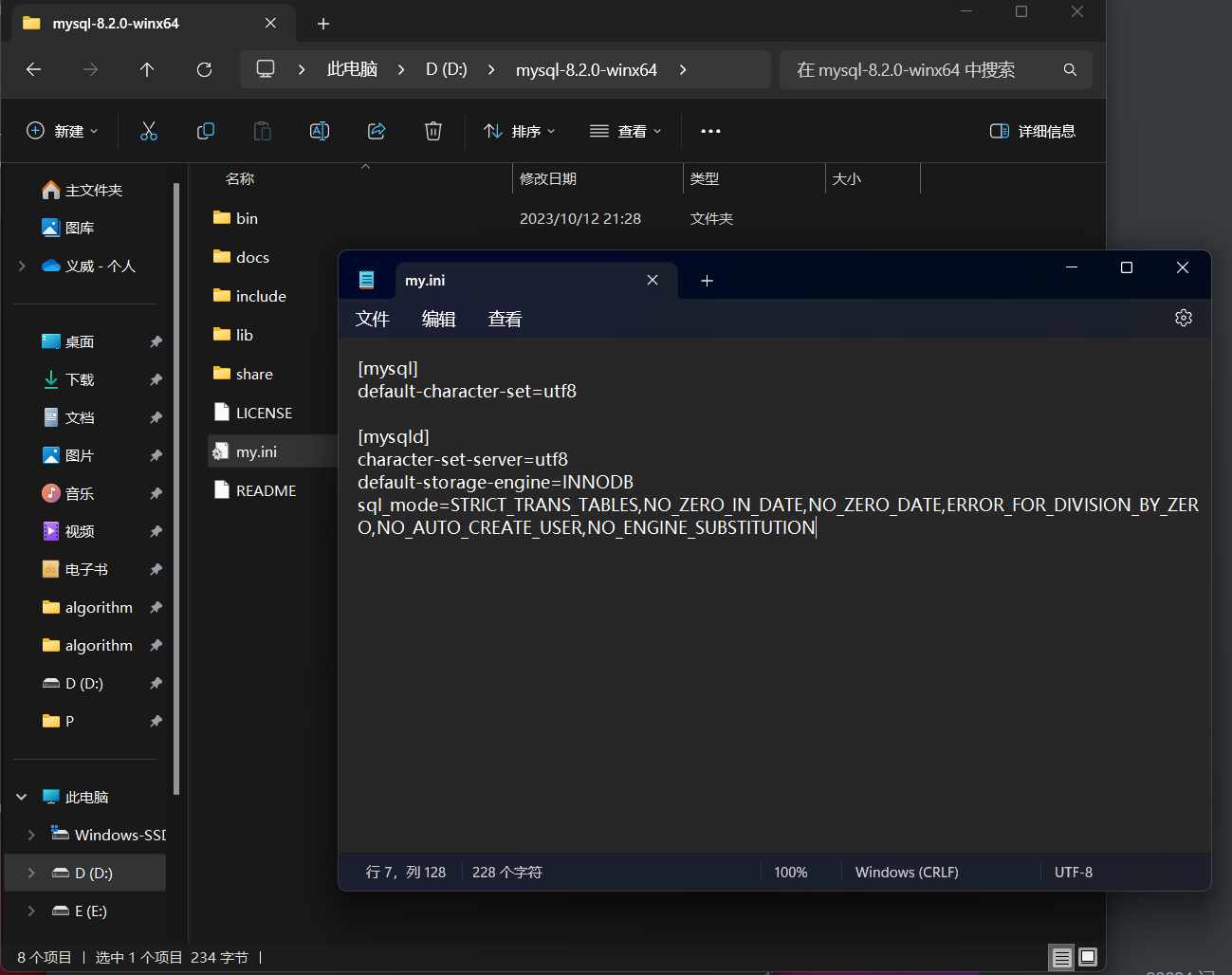
Task: Click mysql-8.2.0-winx64 breadcrumb
Action: tap(586, 69)
